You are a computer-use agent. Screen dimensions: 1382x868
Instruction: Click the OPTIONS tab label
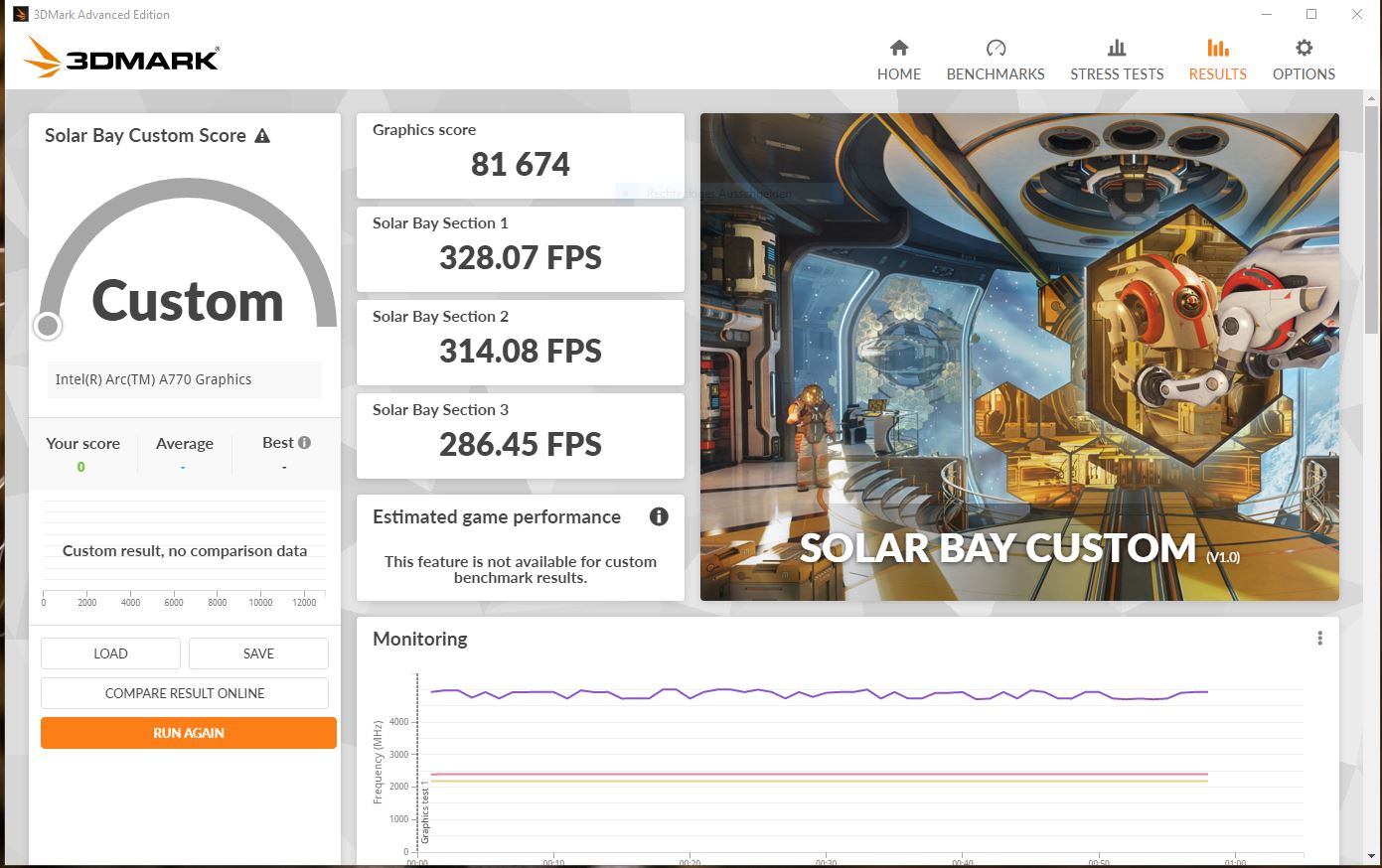pos(1304,74)
